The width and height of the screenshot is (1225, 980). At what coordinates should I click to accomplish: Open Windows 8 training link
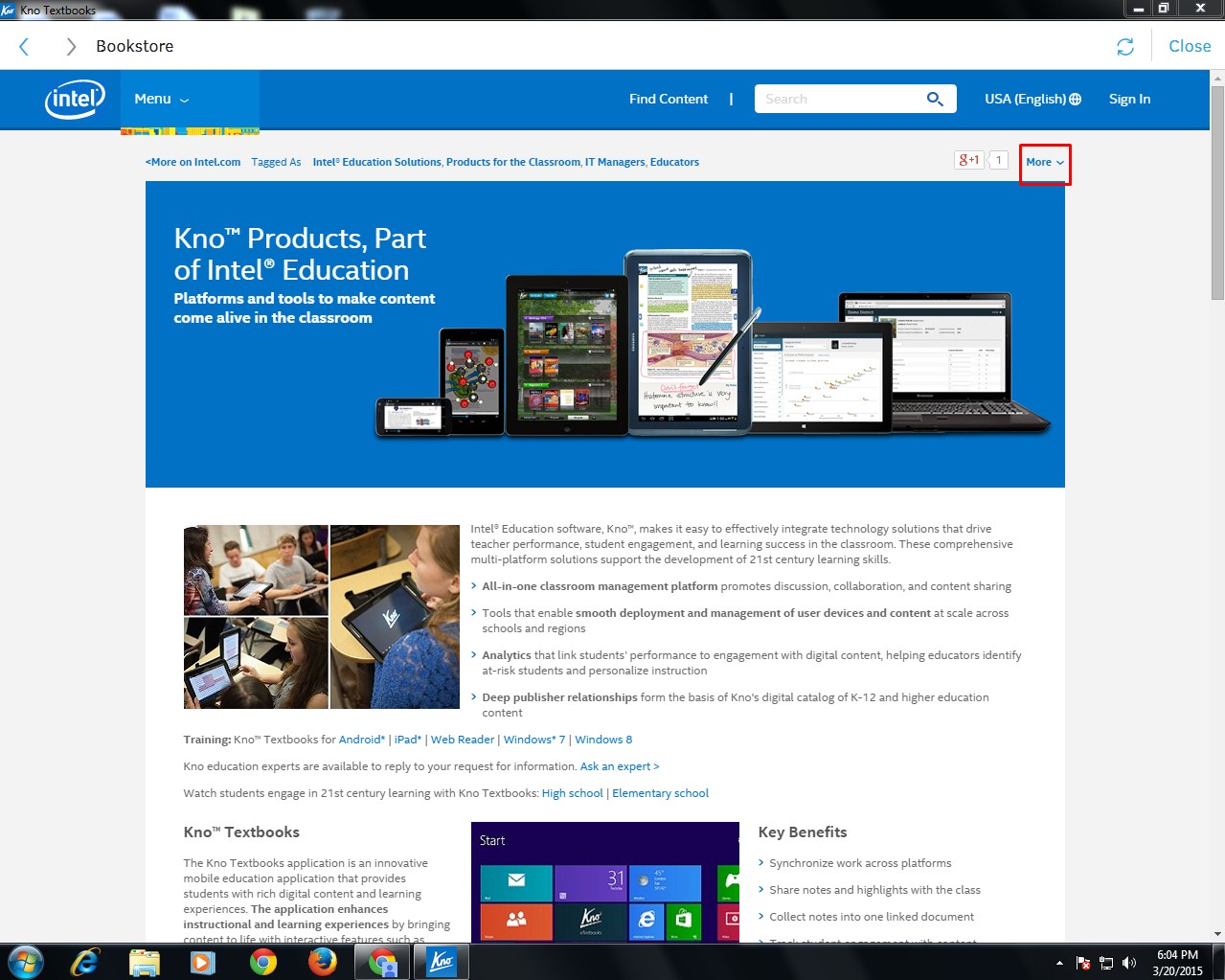[603, 740]
